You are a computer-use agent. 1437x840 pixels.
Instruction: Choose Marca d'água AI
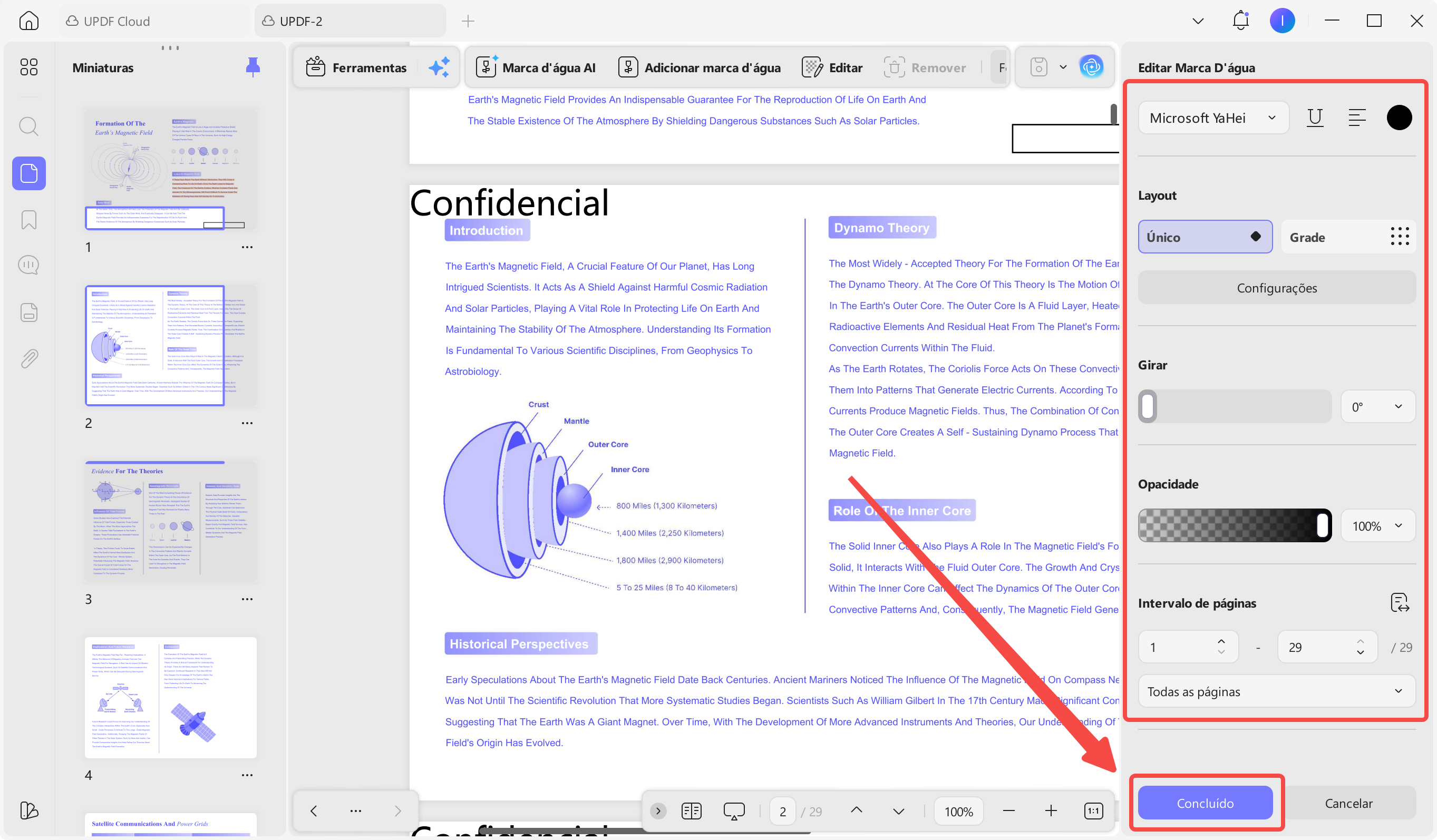coord(536,67)
